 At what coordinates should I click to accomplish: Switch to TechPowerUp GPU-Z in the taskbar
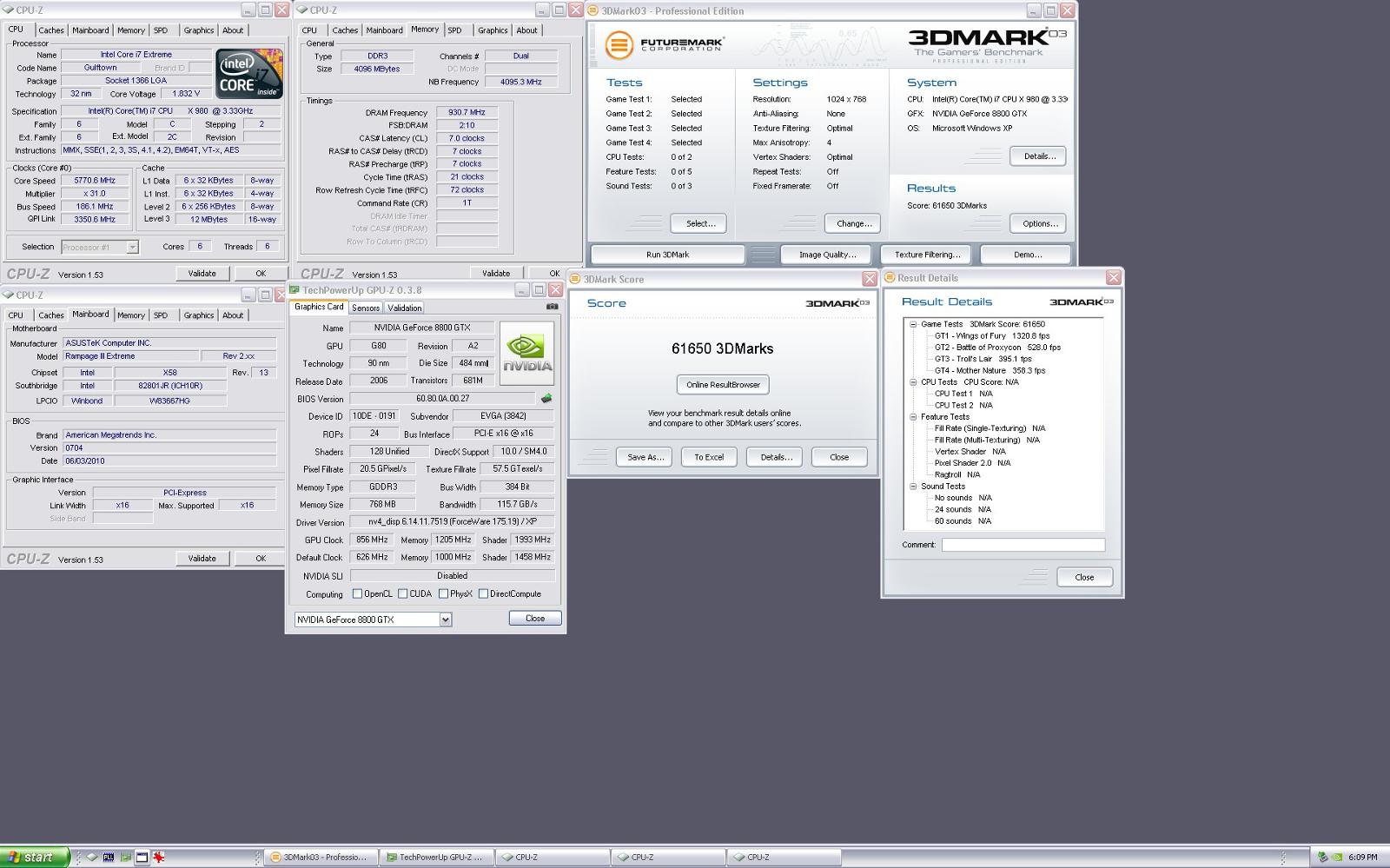click(x=437, y=857)
